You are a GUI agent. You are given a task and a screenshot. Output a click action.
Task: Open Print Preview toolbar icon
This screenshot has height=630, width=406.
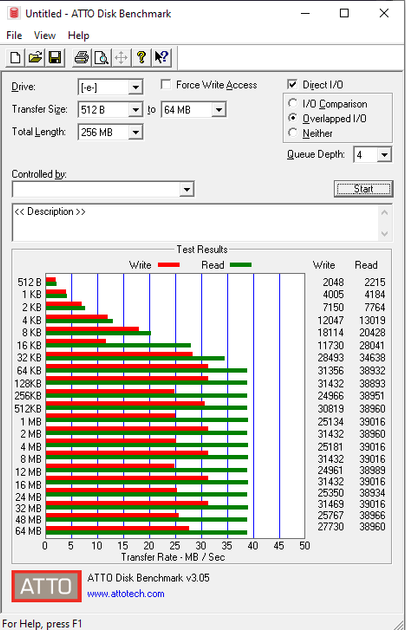click(101, 58)
